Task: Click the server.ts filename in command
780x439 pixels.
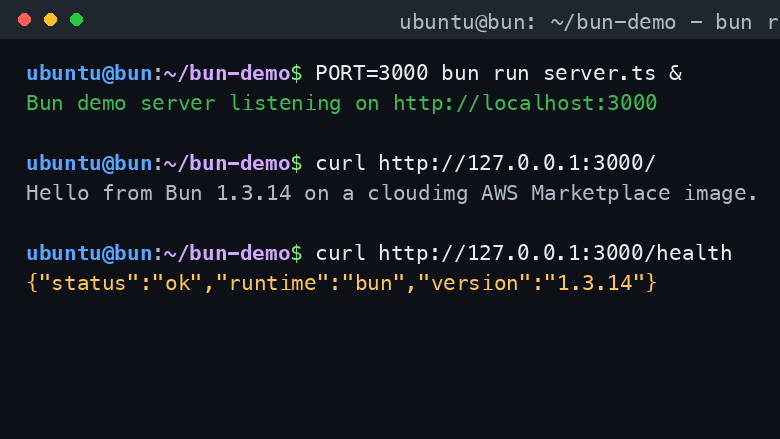Action: pos(600,74)
